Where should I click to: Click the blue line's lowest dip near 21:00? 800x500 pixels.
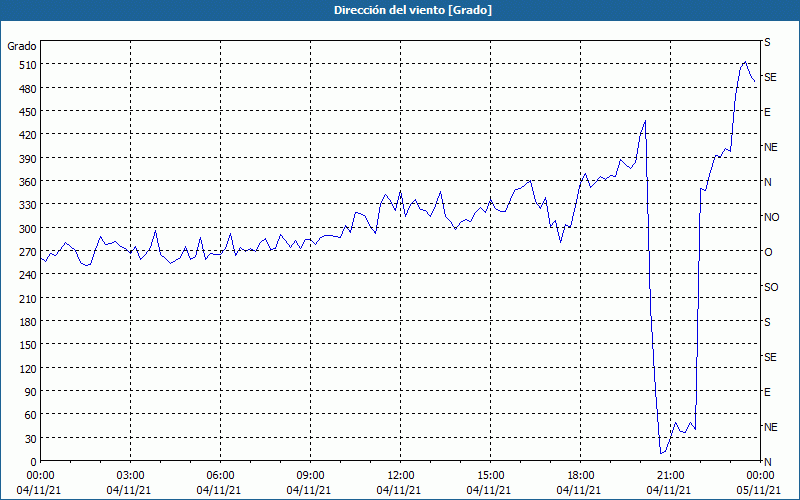click(661, 453)
